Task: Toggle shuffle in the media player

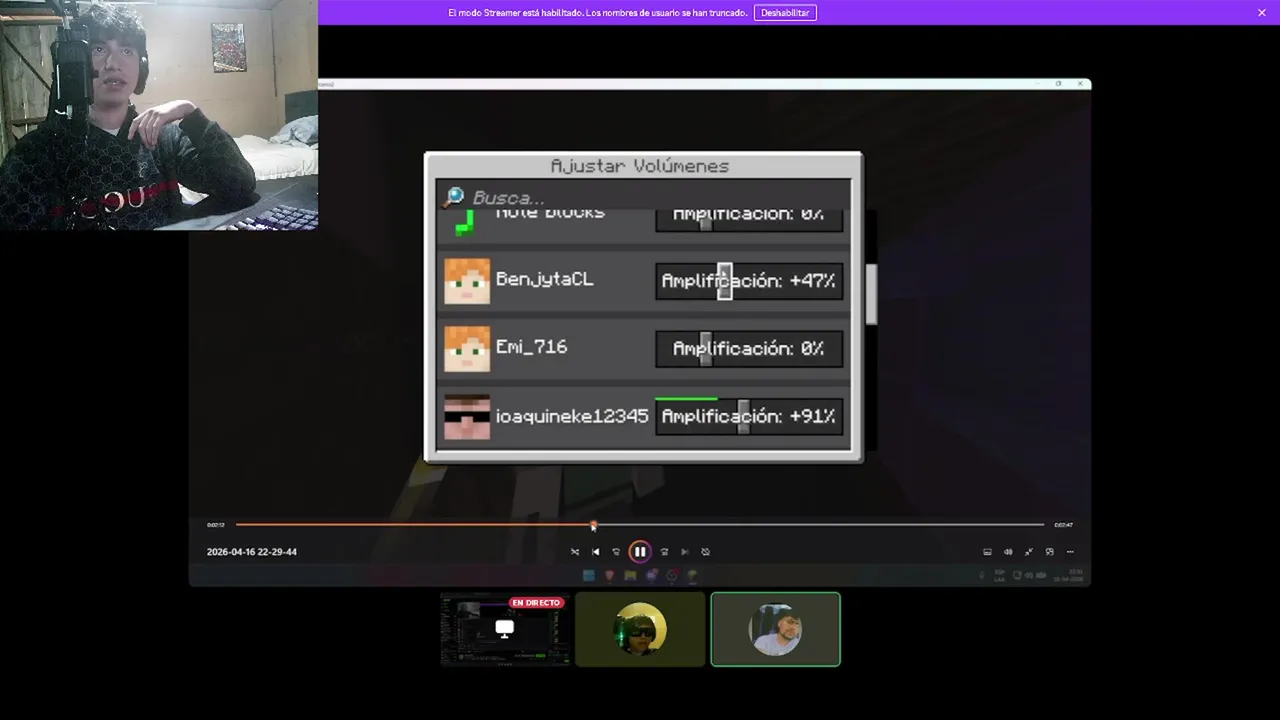Action: (575, 552)
